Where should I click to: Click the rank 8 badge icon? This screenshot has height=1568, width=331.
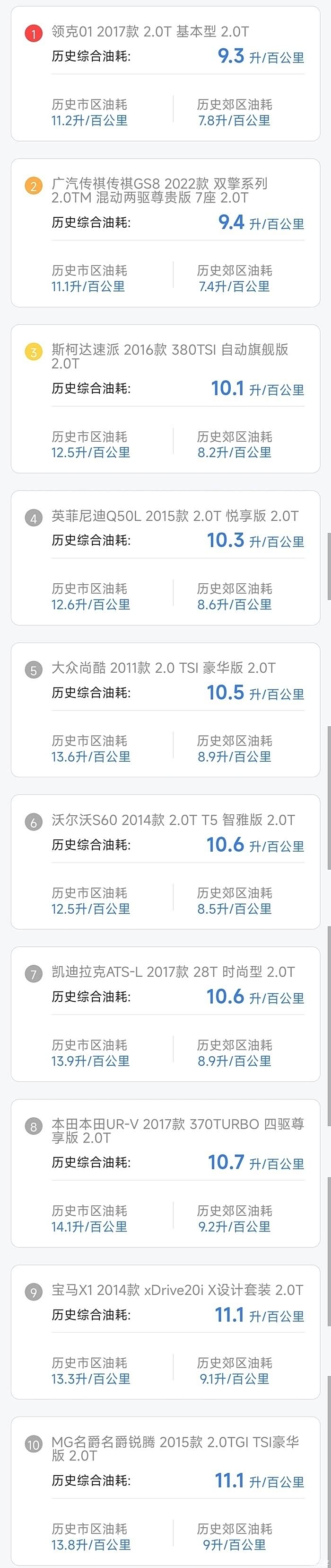coord(34,1127)
